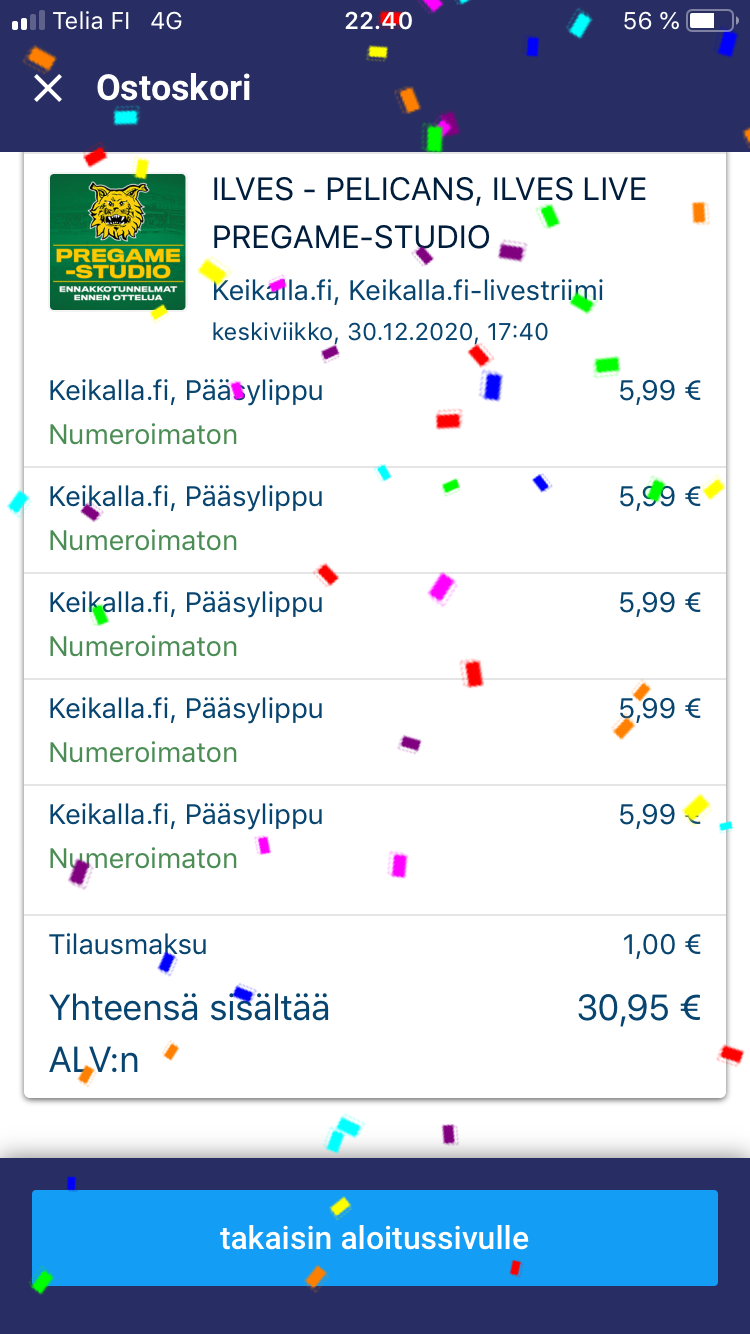Tap the 56 % battery percentage
This screenshot has height=1334, width=750.
(x=651, y=21)
